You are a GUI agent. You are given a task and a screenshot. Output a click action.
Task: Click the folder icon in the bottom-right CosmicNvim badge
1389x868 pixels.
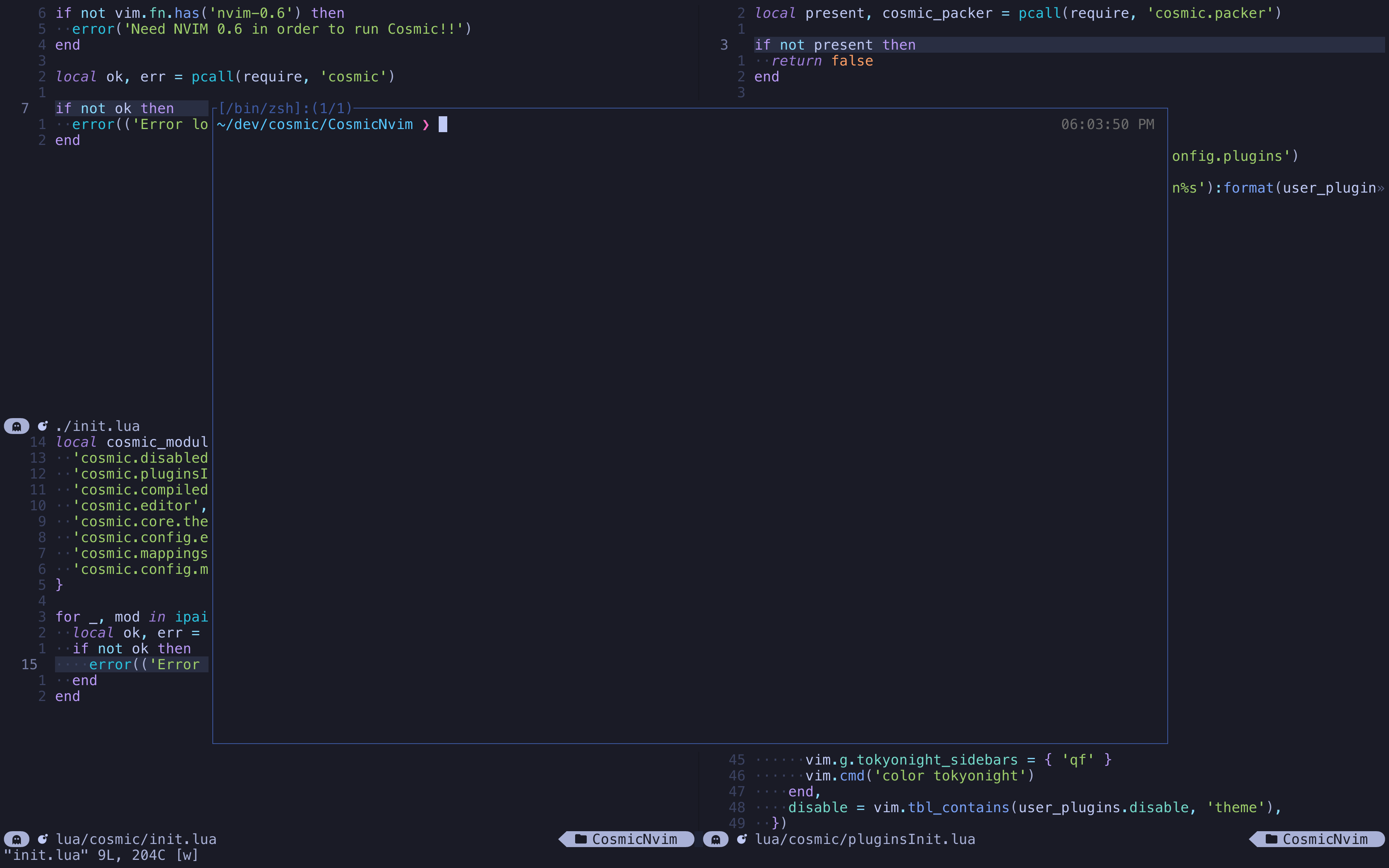tap(1272, 839)
